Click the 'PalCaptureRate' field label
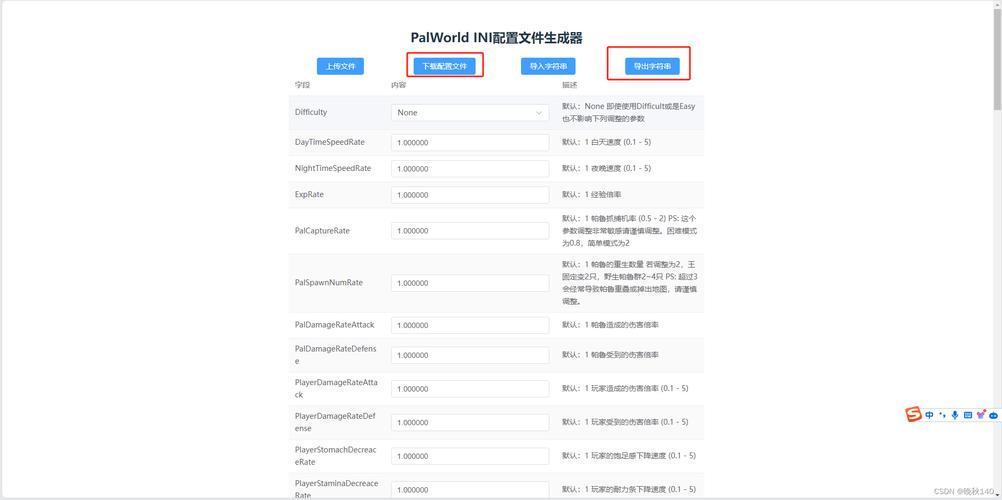 tap(322, 230)
